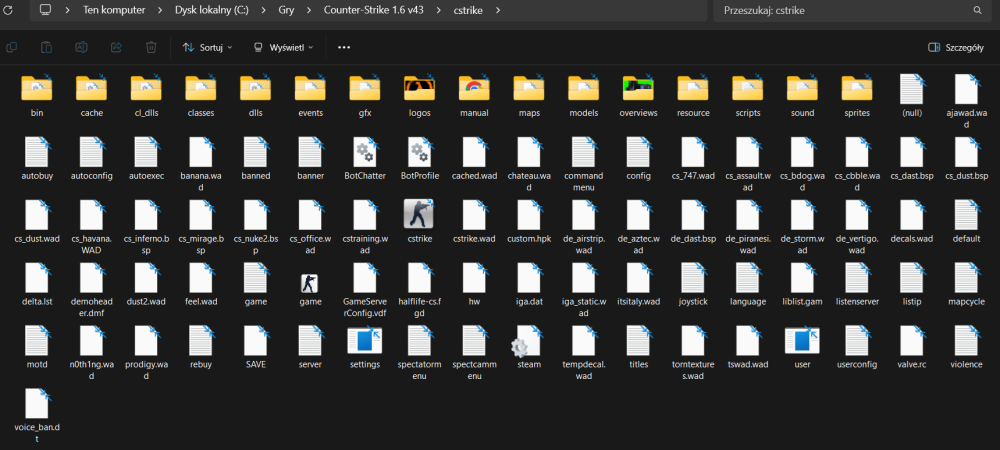1000x450 pixels.
Task: Open the overviews folder
Action: click(x=638, y=89)
